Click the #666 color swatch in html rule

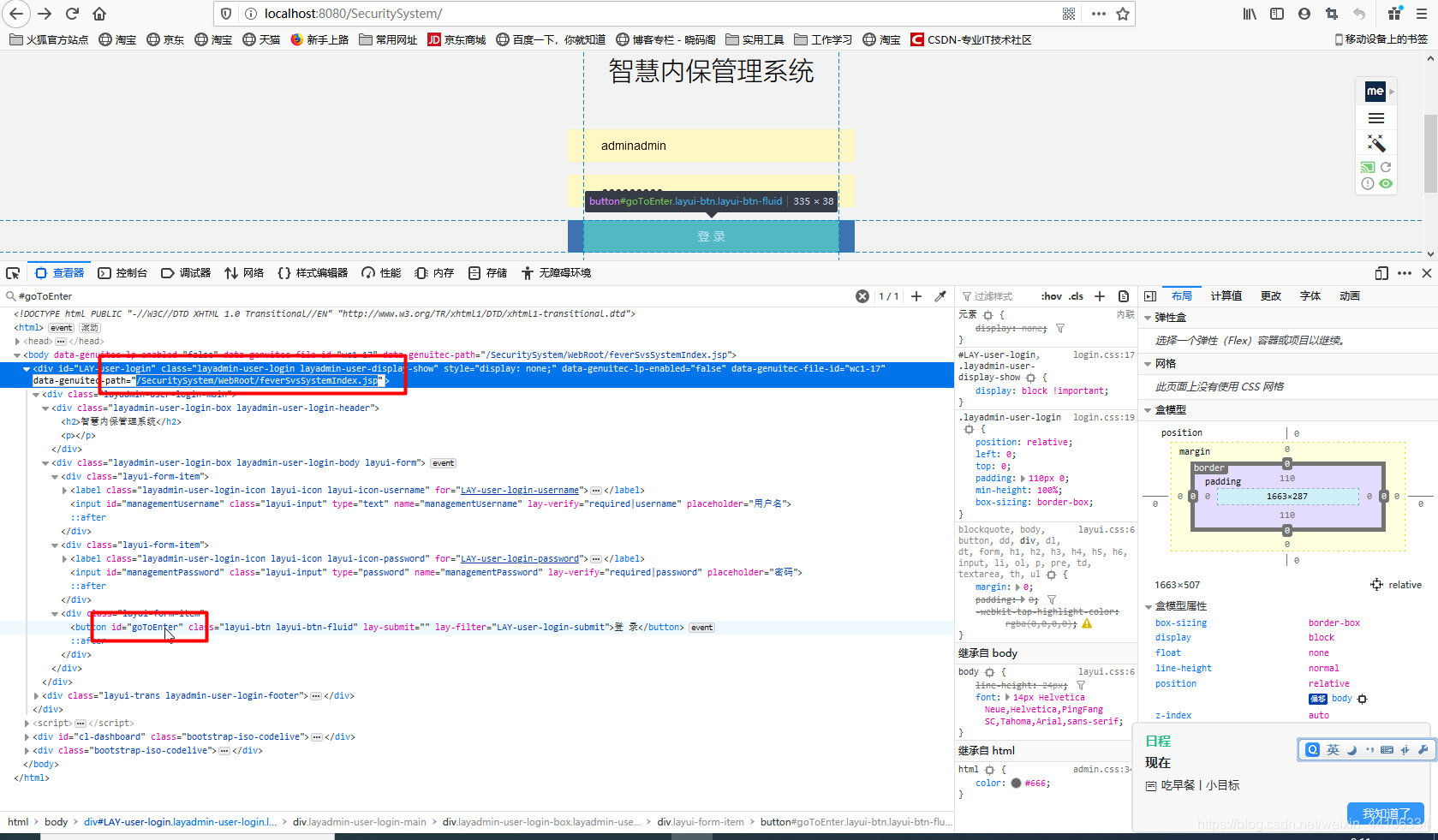pyautogui.click(x=1016, y=783)
